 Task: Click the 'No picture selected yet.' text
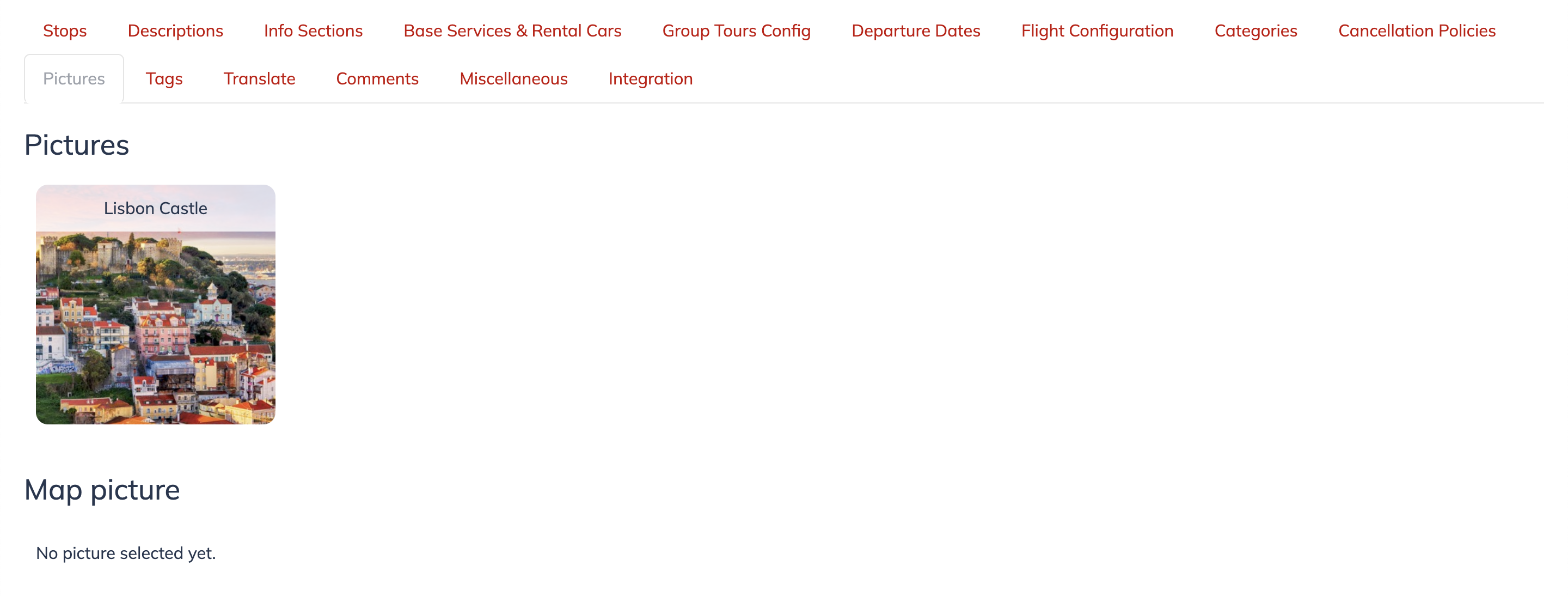point(125,553)
